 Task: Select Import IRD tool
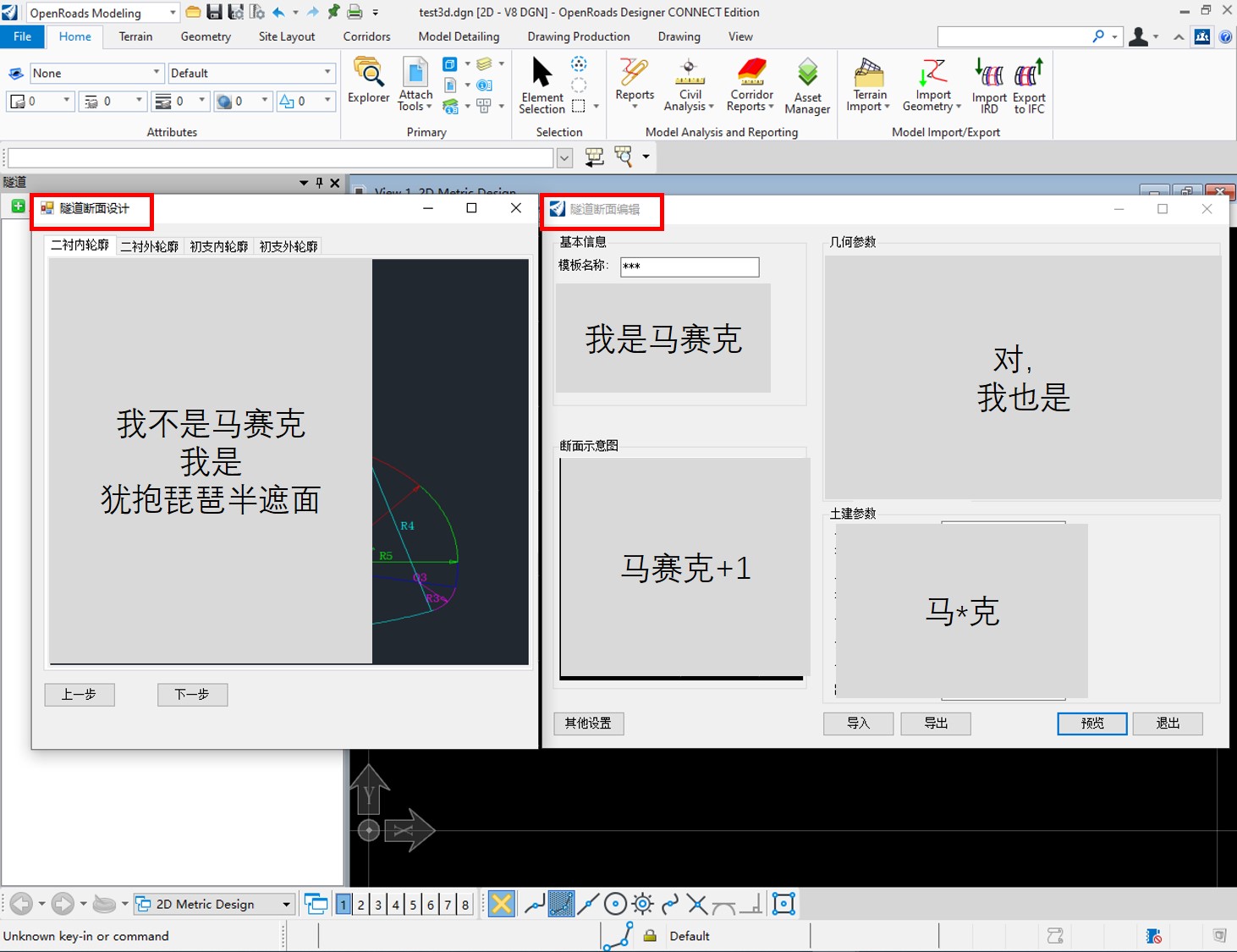point(987,85)
